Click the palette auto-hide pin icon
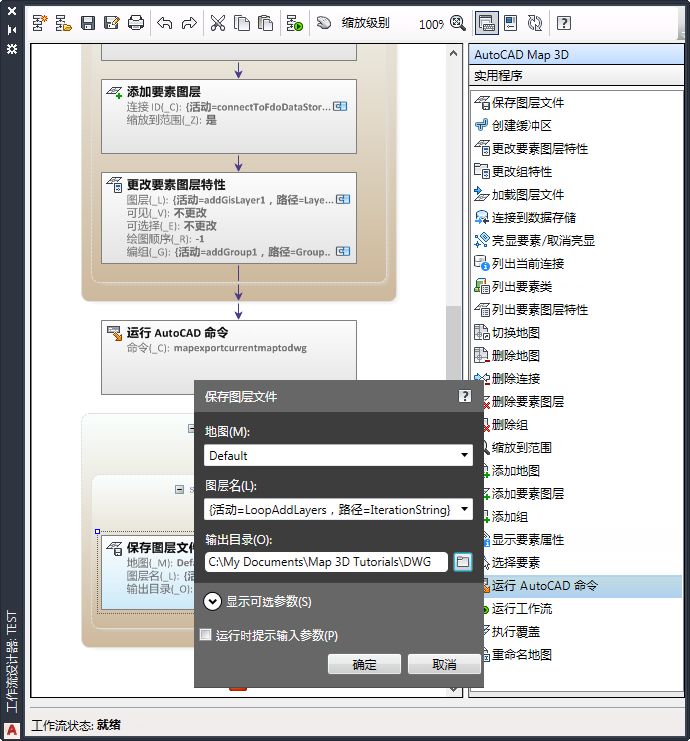The width and height of the screenshot is (690, 741). tap(12, 30)
